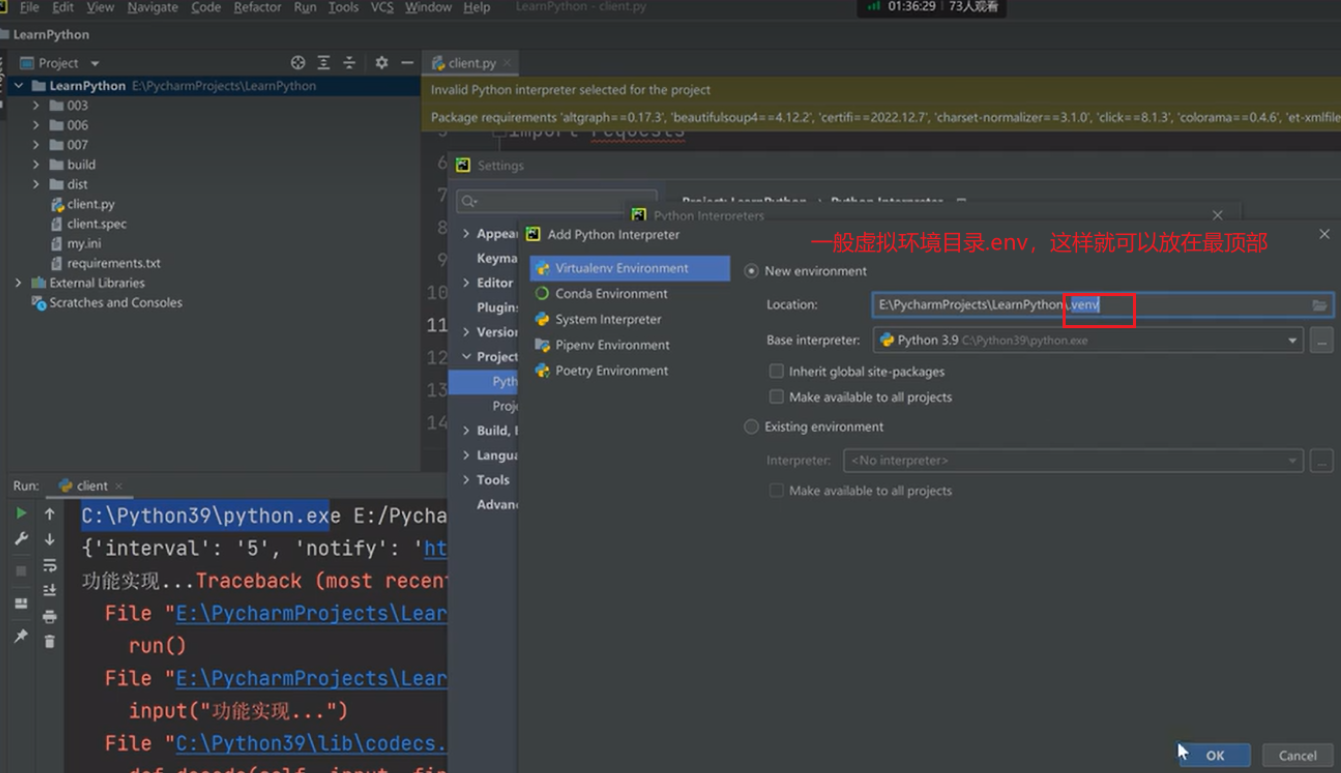Open Project panel gear options
Viewport: 1341px width, 773px height.
(x=381, y=63)
